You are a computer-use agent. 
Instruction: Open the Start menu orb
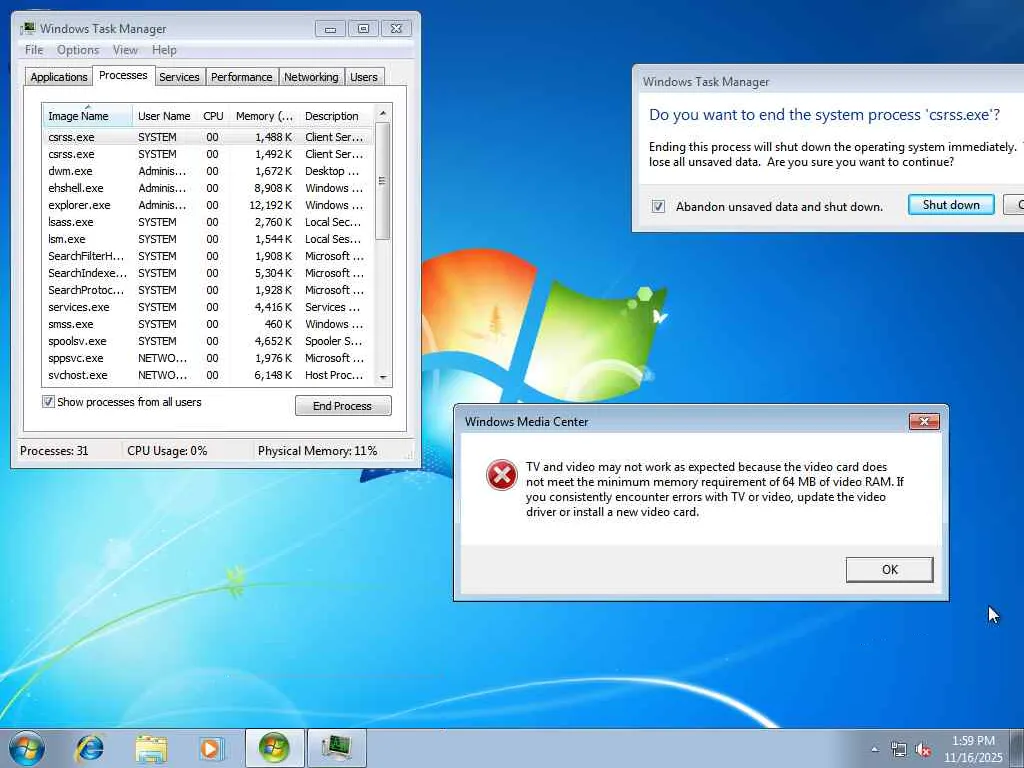pos(27,748)
